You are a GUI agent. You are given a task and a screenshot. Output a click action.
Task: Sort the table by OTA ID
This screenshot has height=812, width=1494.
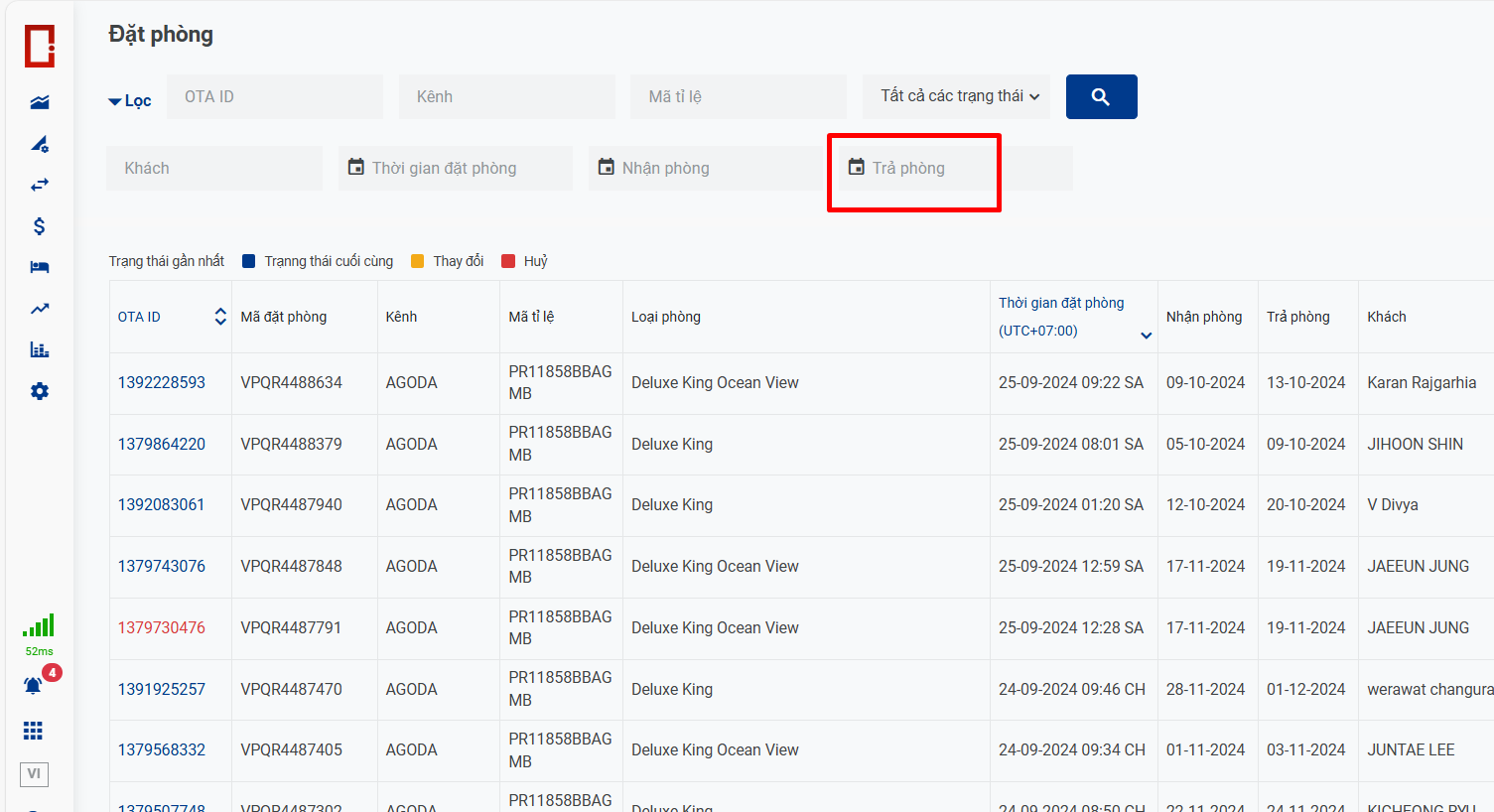[x=219, y=317]
